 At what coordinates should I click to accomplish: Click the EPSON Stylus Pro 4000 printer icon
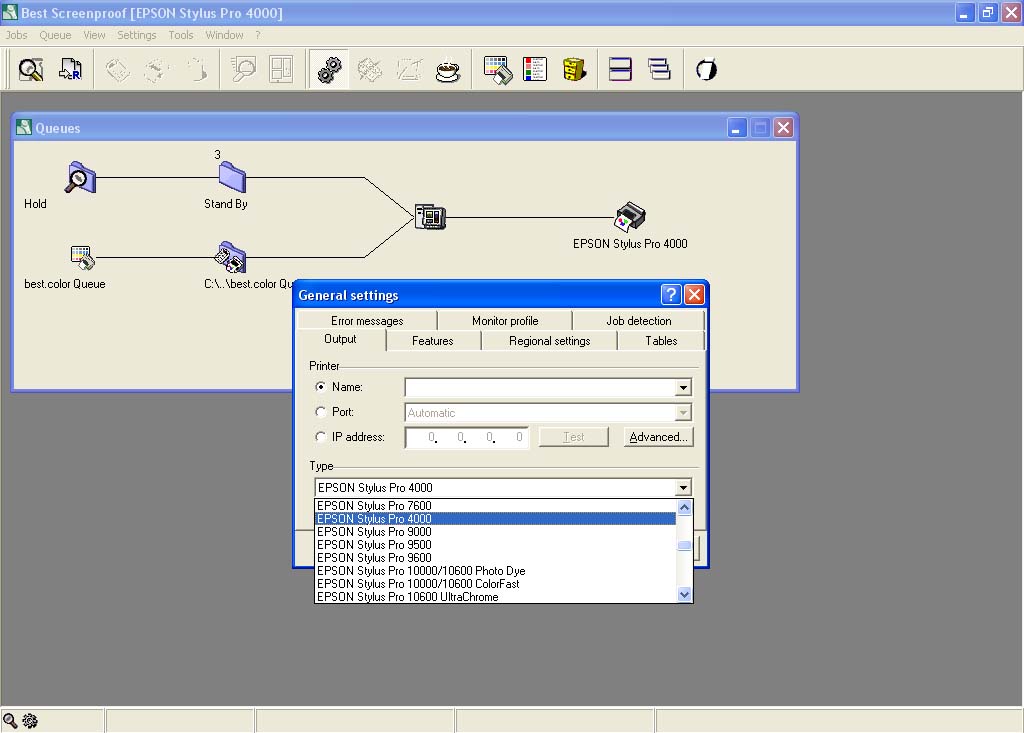(630, 217)
